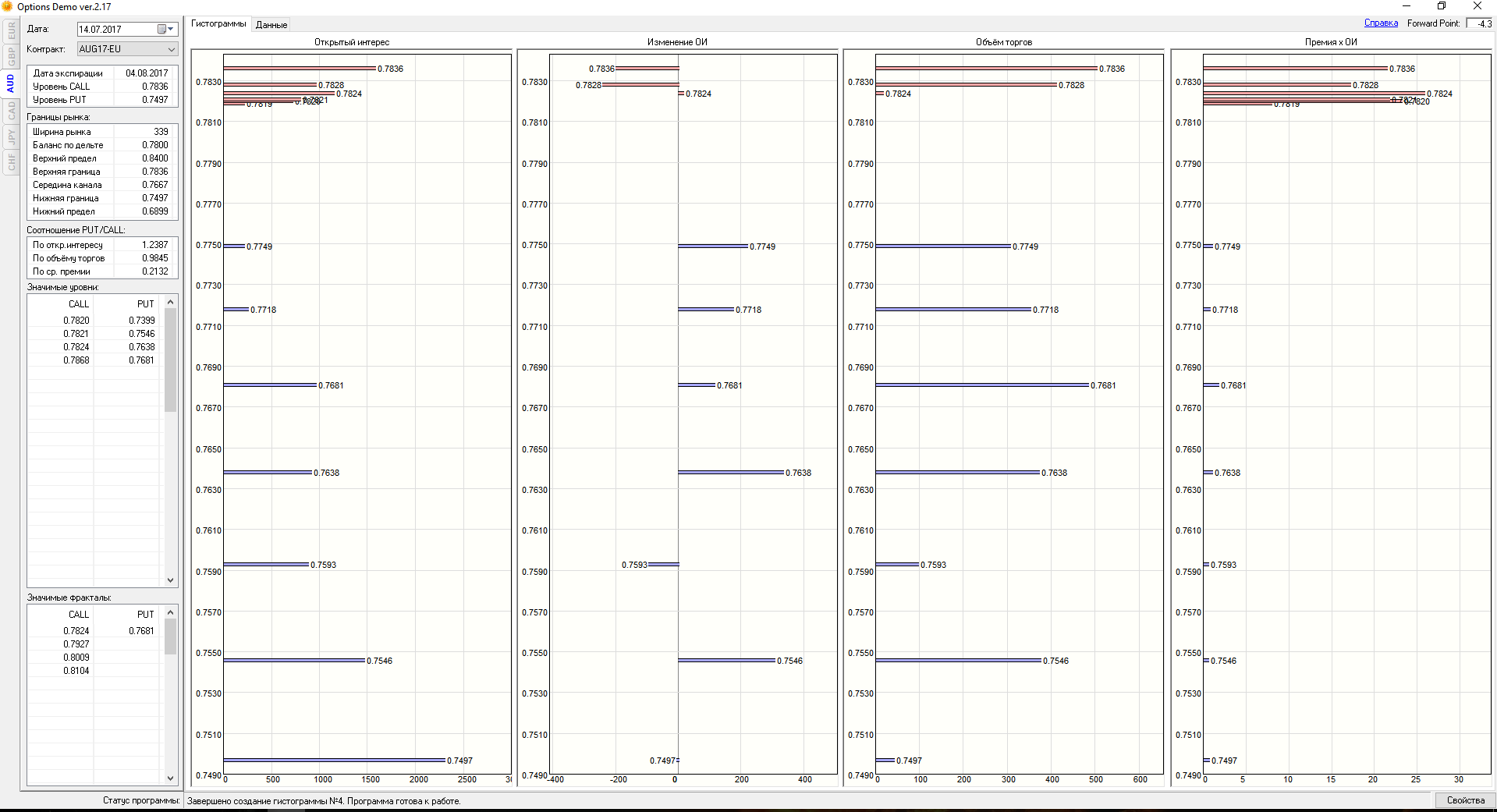
Task: Select the Верхняя граница row
Action: (102, 172)
